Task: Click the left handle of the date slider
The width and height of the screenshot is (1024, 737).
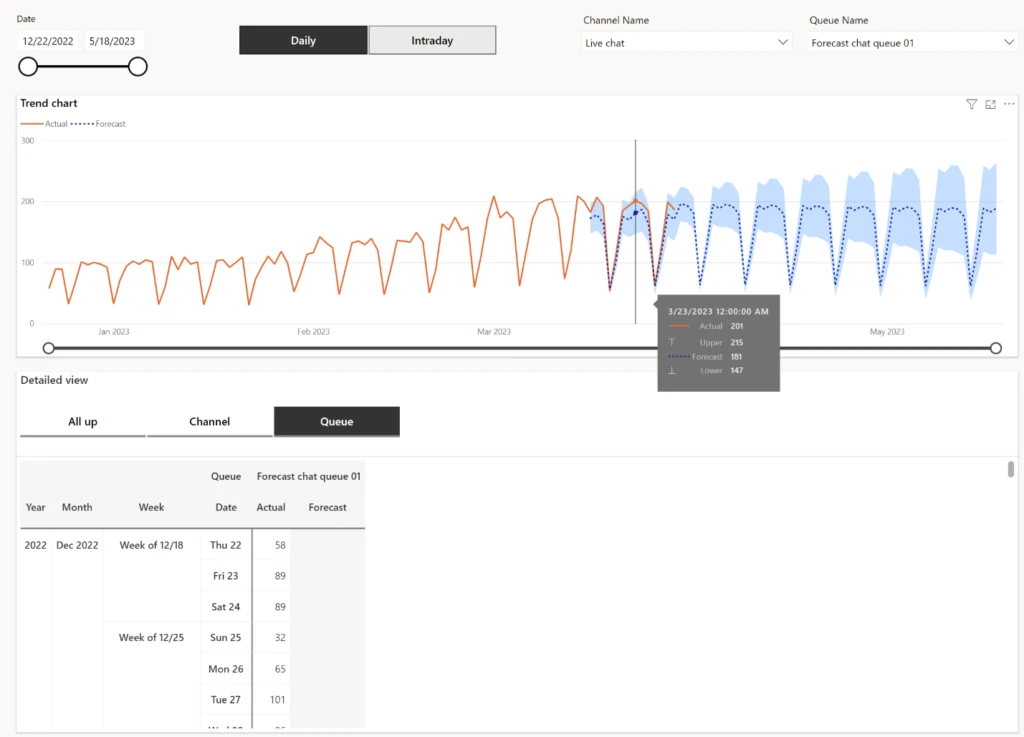Action: [x=27, y=66]
